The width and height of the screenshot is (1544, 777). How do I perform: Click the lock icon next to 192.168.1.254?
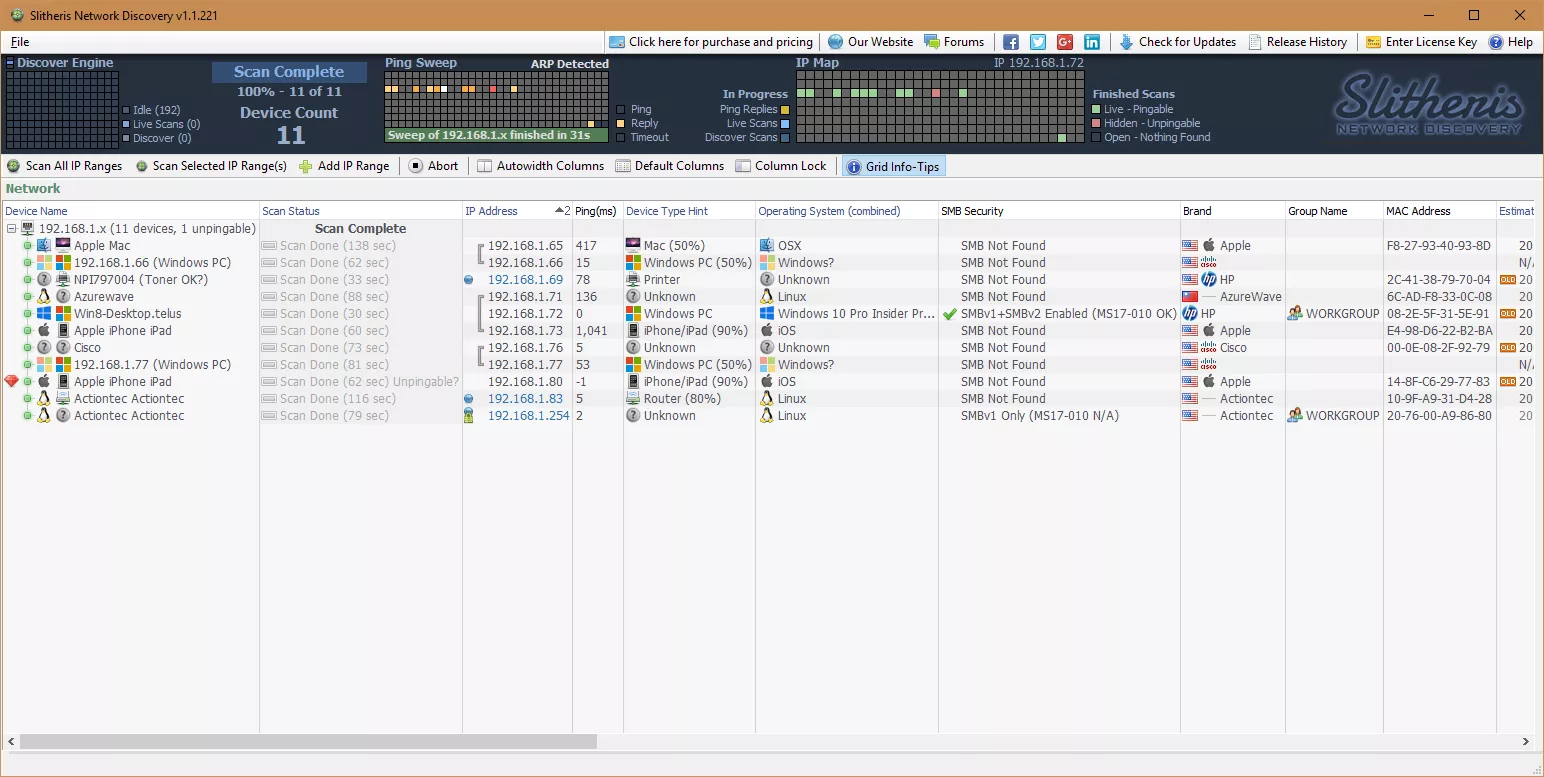coord(469,416)
